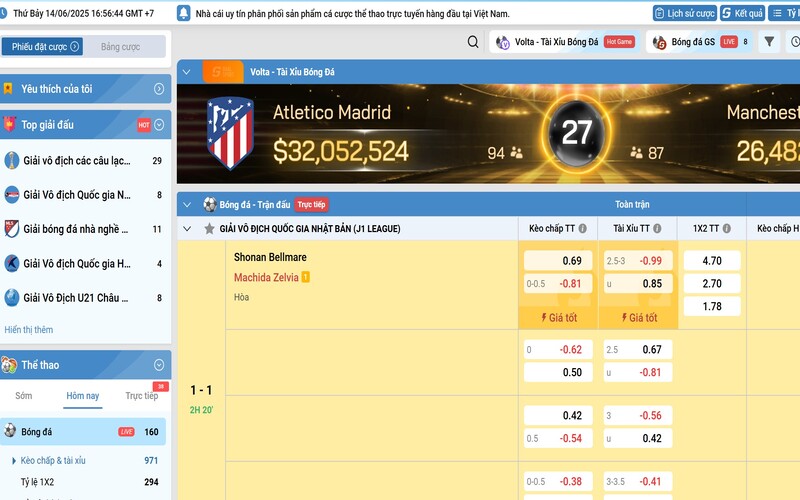This screenshot has width=800, height=500.
Task: Select handicap odds -0.81 for 0-0.5
Action: (x=558, y=284)
